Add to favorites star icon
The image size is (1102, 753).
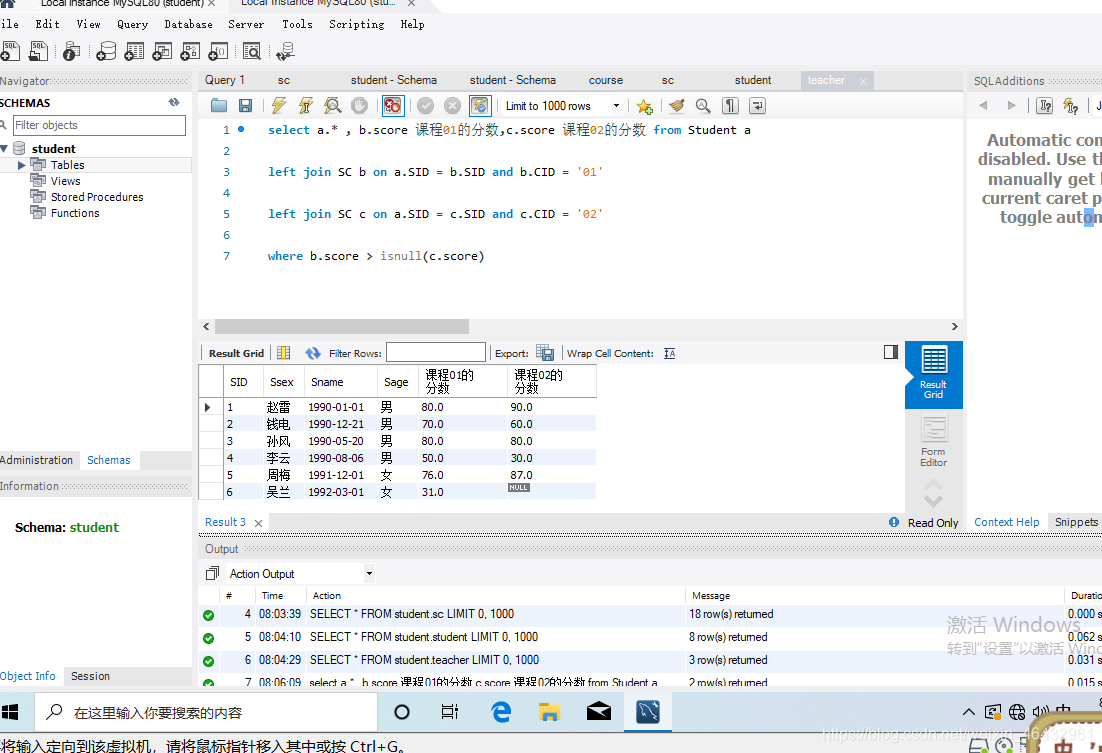(644, 106)
